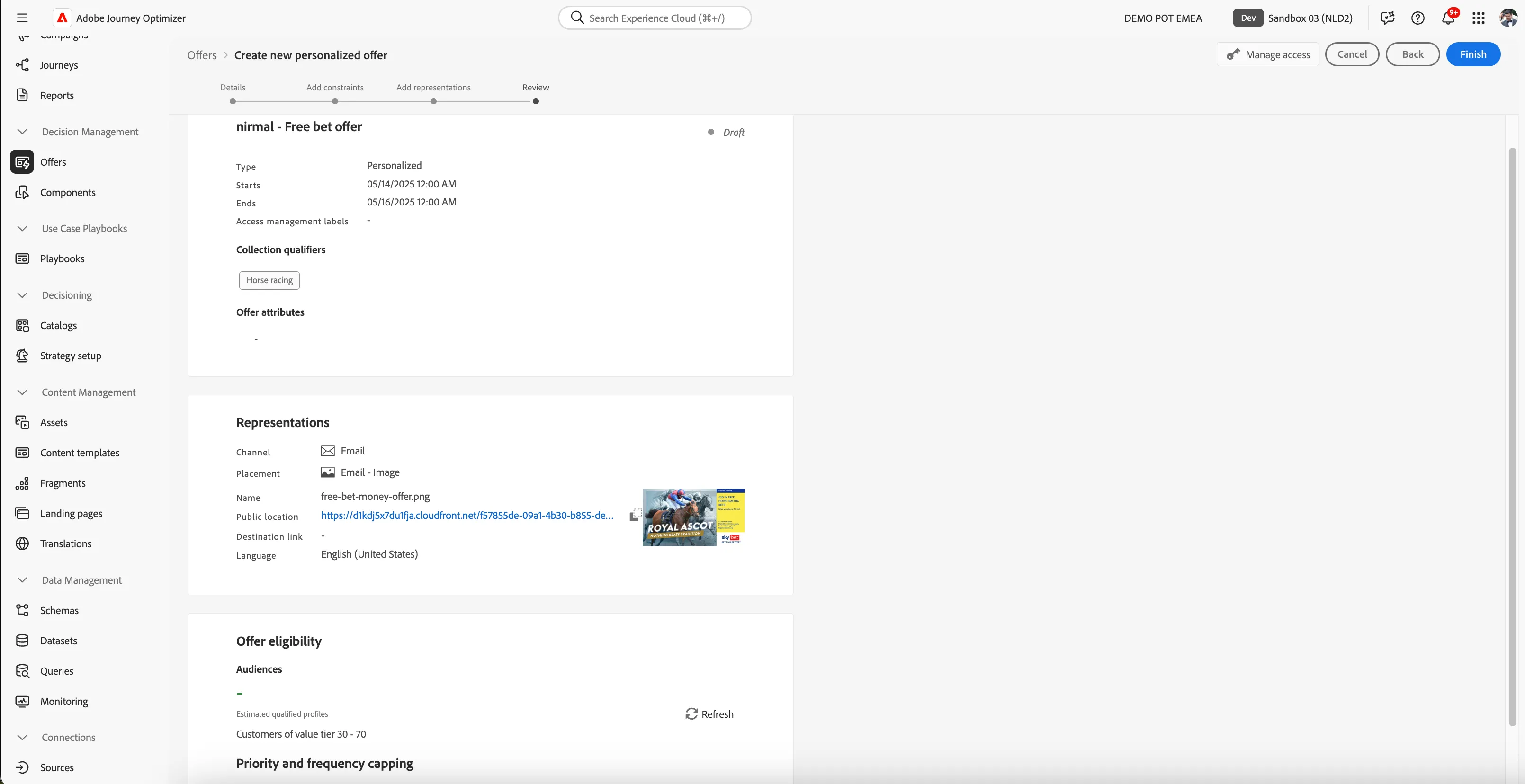The width and height of the screenshot is (1525, 784).
Task: Open Content templates in the sidebar
Action: coord(80,453)
